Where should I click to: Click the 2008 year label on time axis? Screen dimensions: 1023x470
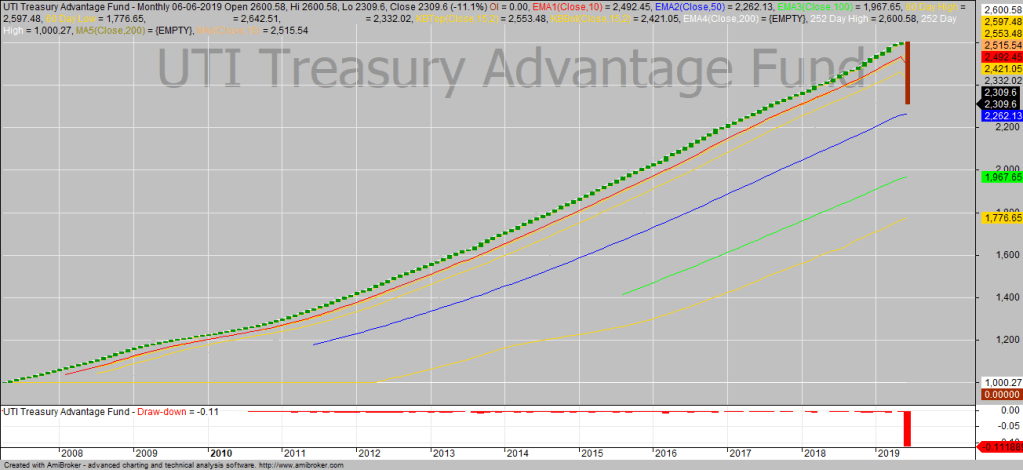point(72,453)
